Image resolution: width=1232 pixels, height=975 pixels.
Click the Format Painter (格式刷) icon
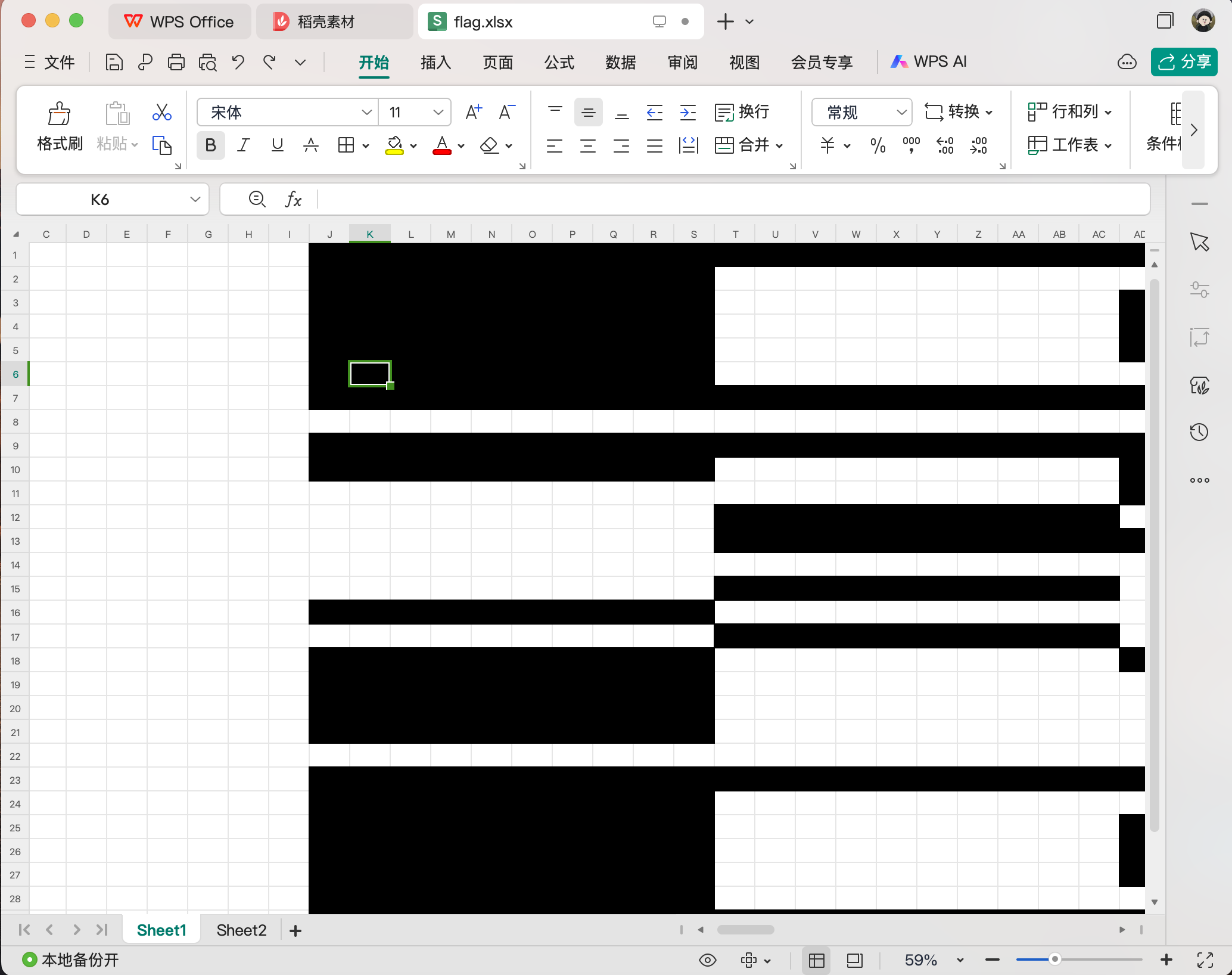tap(59, 114)
